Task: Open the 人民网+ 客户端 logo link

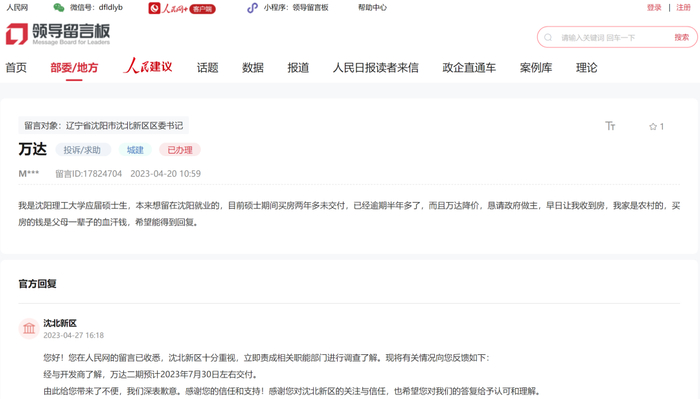Action: tap(182, 8)
